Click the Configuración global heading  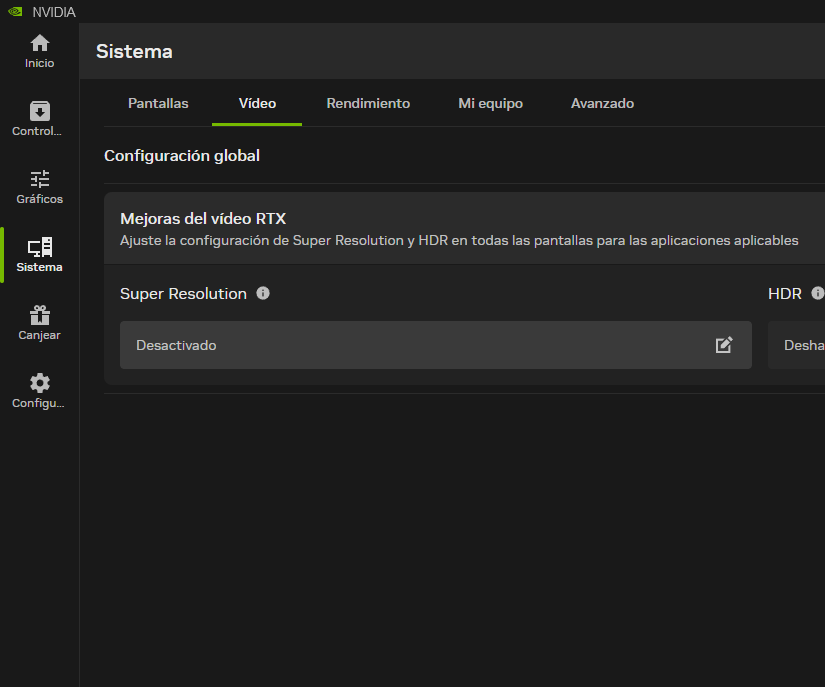click(x=182, y=156)
